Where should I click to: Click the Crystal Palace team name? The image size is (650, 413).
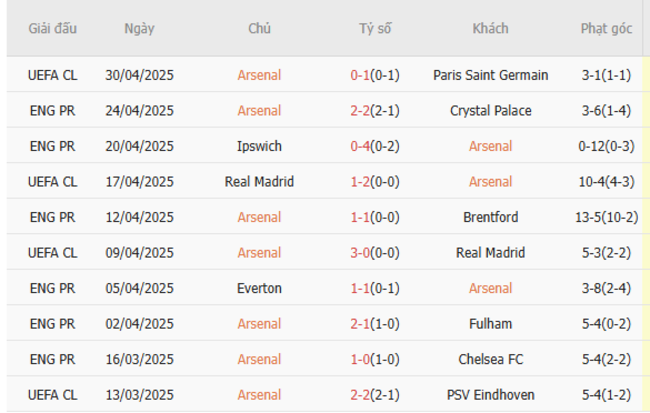pyautogui.click(x=490, y=111)
